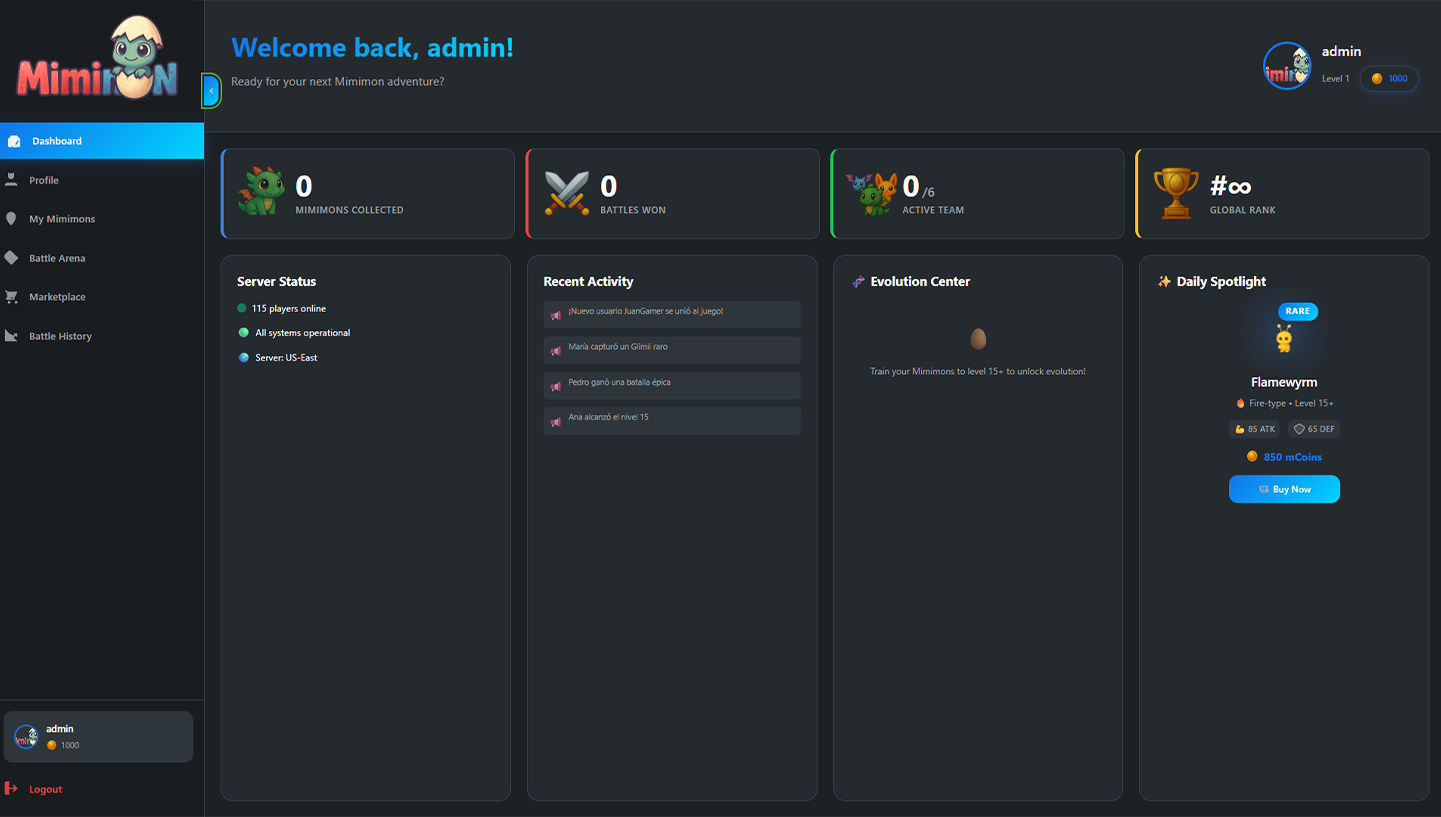Viewport: 1441px width, 817px height.
Task: Click the Global Rank trophy icon
Action: (x=1175, y=193)
